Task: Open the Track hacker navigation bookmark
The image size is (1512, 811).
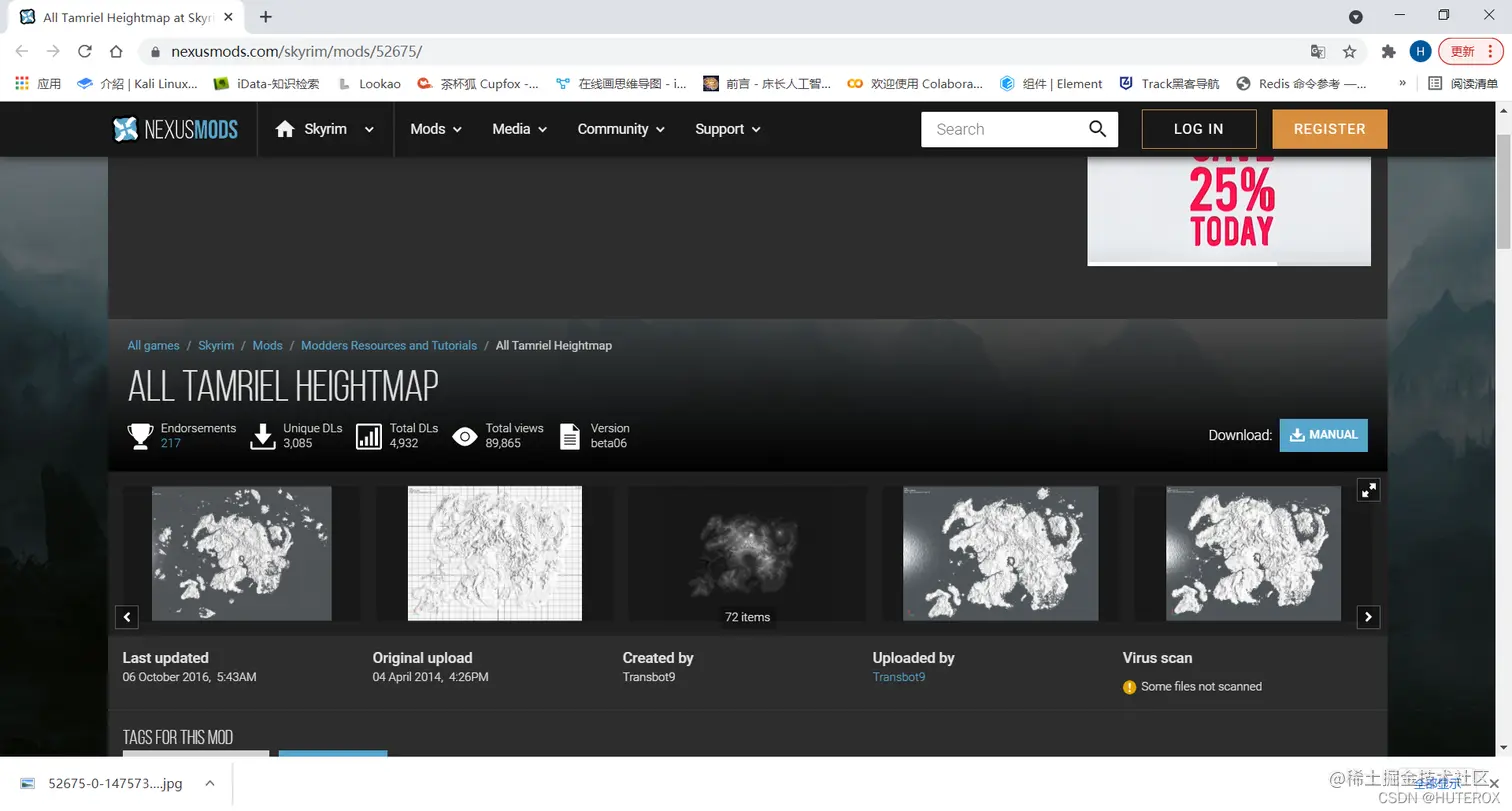Action: tap(1169, 84)
